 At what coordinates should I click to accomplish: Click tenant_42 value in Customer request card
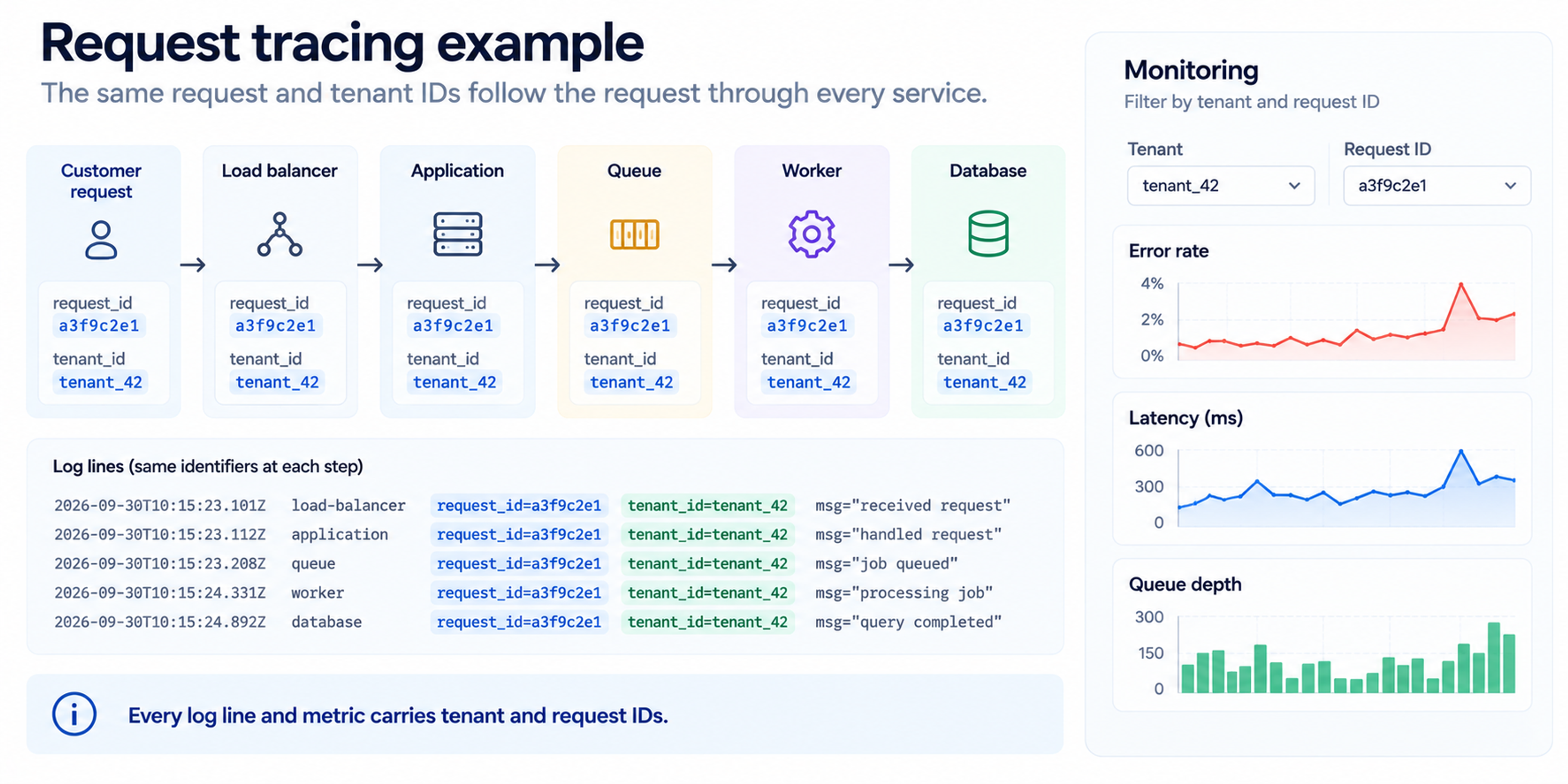[x=100, y=382]
